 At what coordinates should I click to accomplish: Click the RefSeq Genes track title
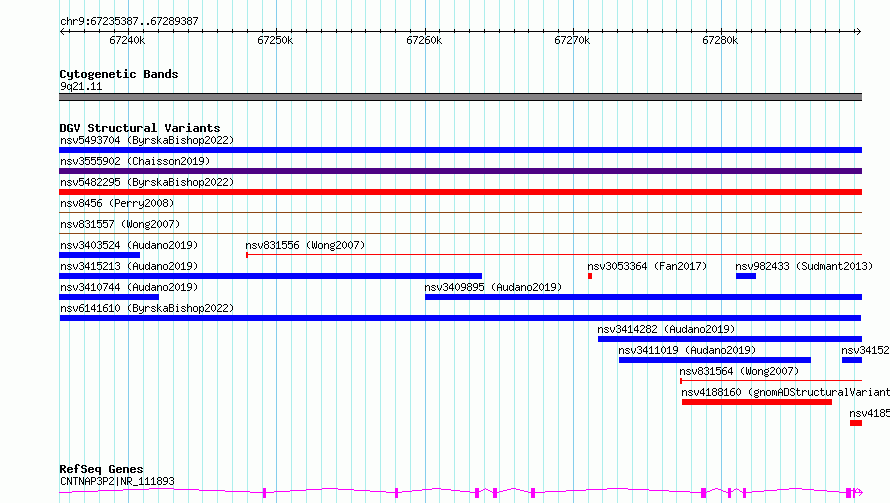click(101, 469)
